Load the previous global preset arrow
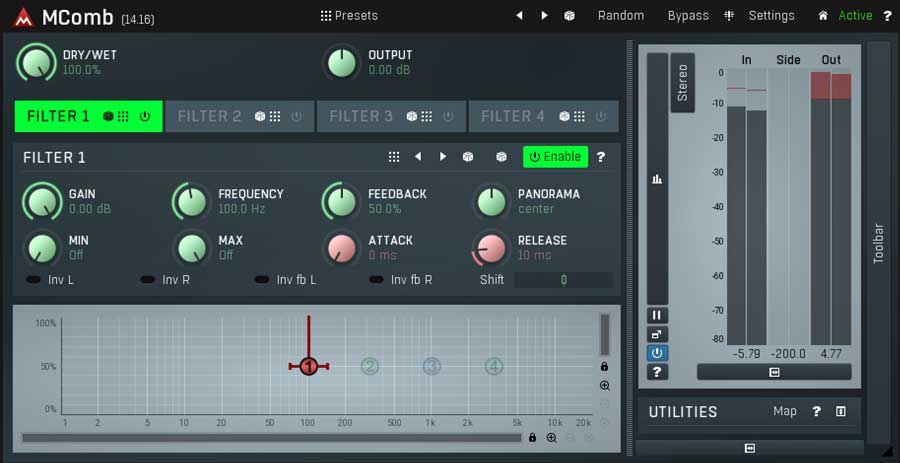Viewport: 900px width, 463px height. coord(519,15)
